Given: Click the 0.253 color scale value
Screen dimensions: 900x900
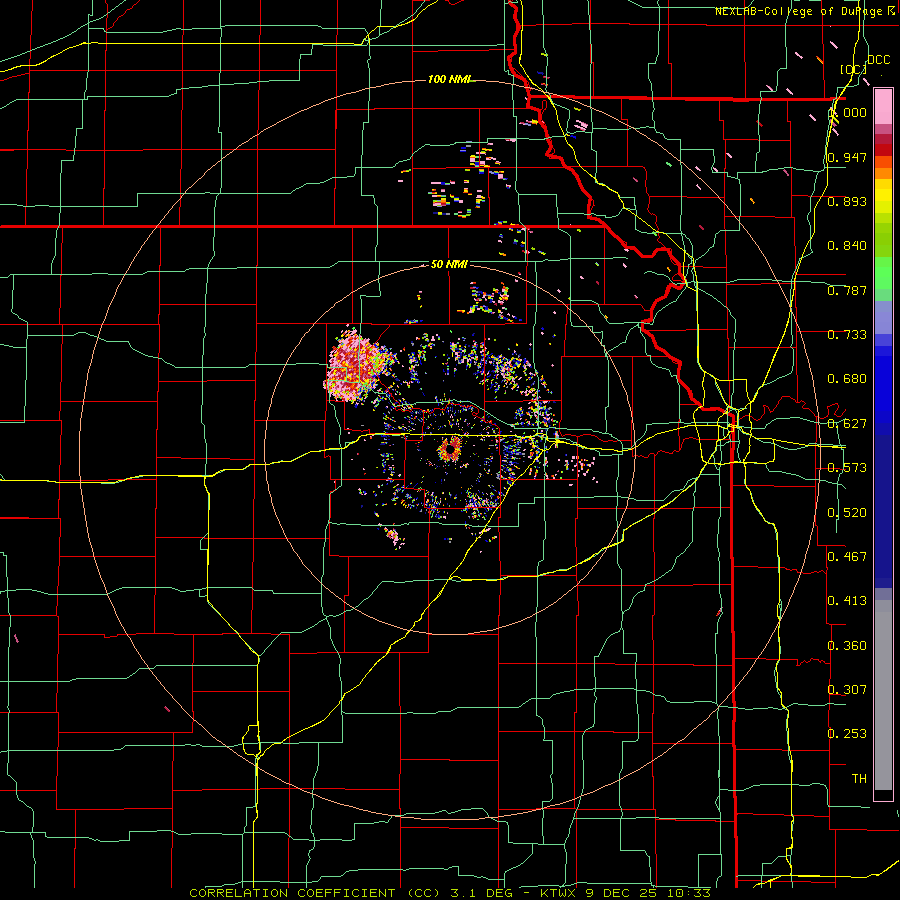Looking at the screenshot, I should (x=847, y=734).
